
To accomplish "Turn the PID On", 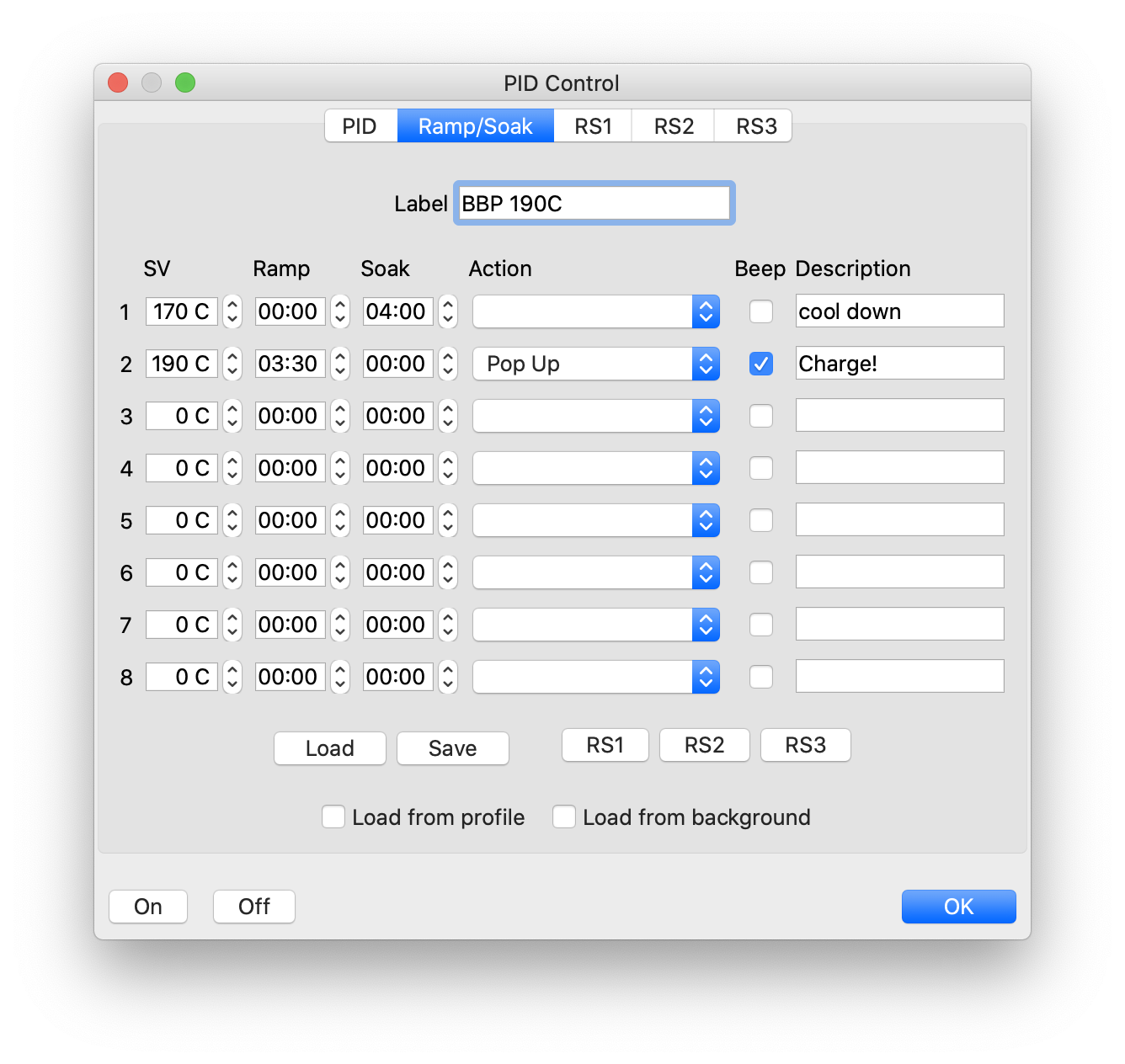I will pyautogui.click(x=147, y=907).
